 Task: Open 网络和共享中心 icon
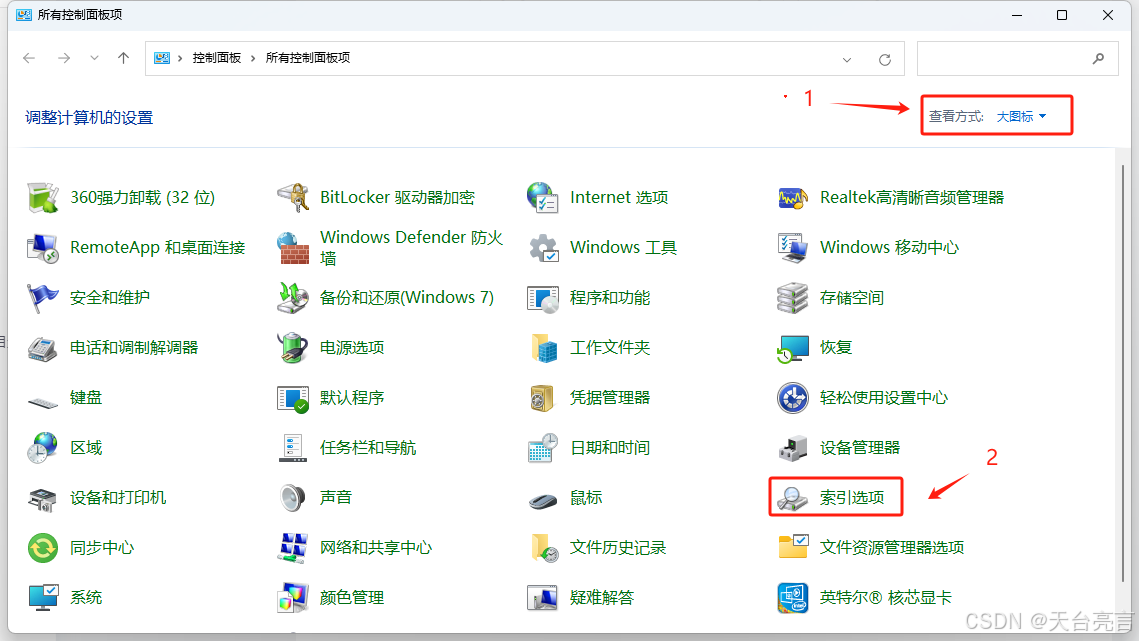pos(293,548)
